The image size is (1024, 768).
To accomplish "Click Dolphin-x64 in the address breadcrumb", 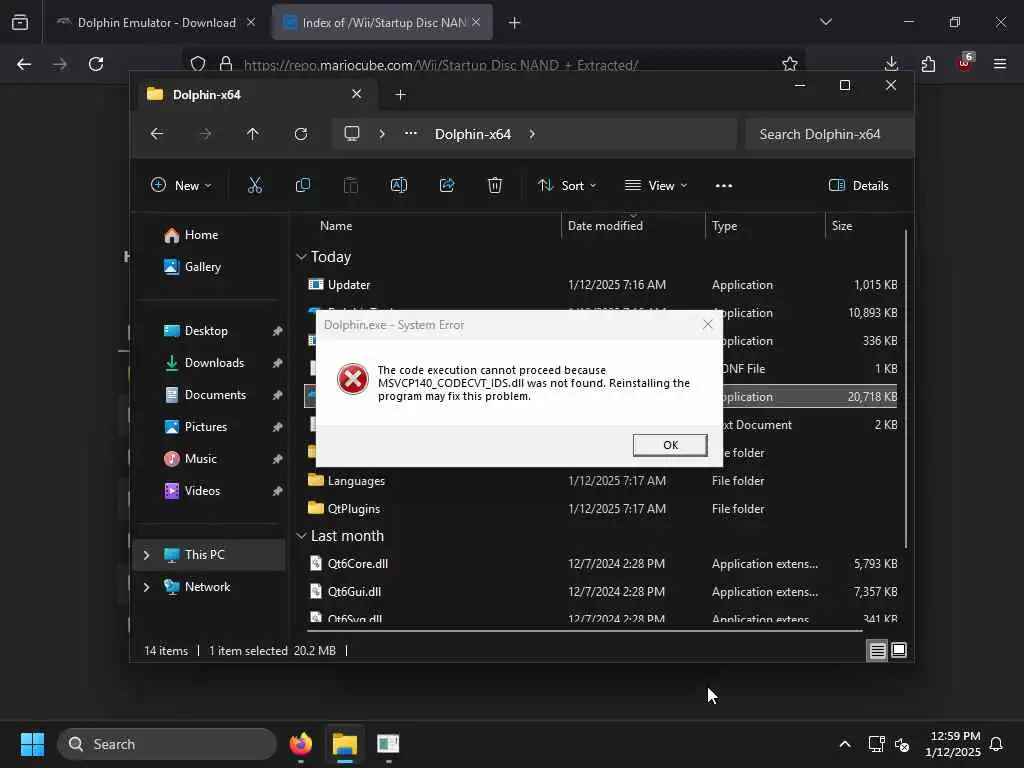I will click(473, 134).
